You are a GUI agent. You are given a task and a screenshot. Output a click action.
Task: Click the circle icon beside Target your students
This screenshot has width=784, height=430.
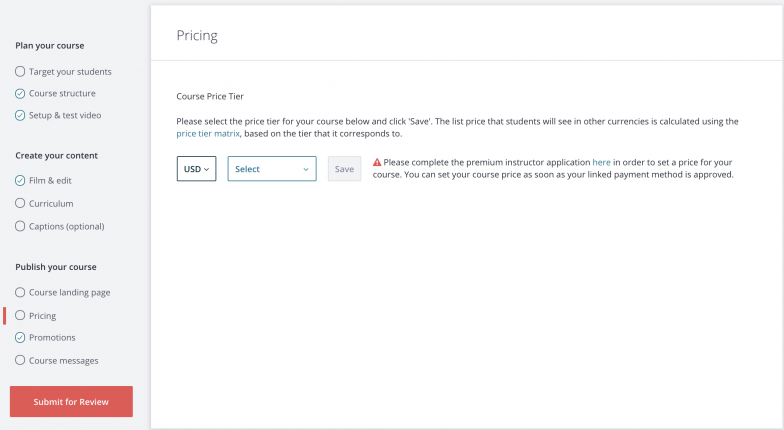click(x=20, y=72)
